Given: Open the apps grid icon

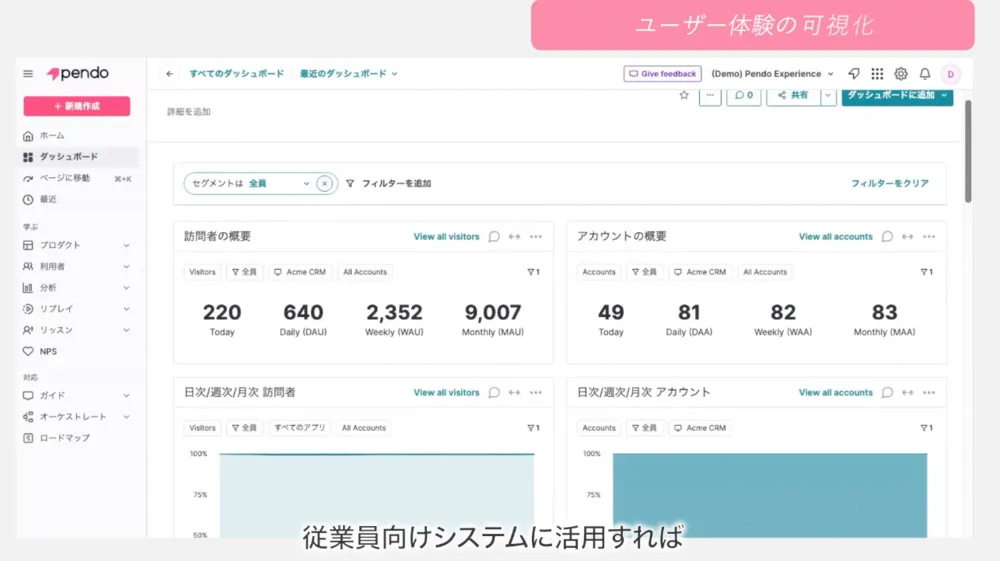Looking at the screenshot, I should click(x=878, y=74).
